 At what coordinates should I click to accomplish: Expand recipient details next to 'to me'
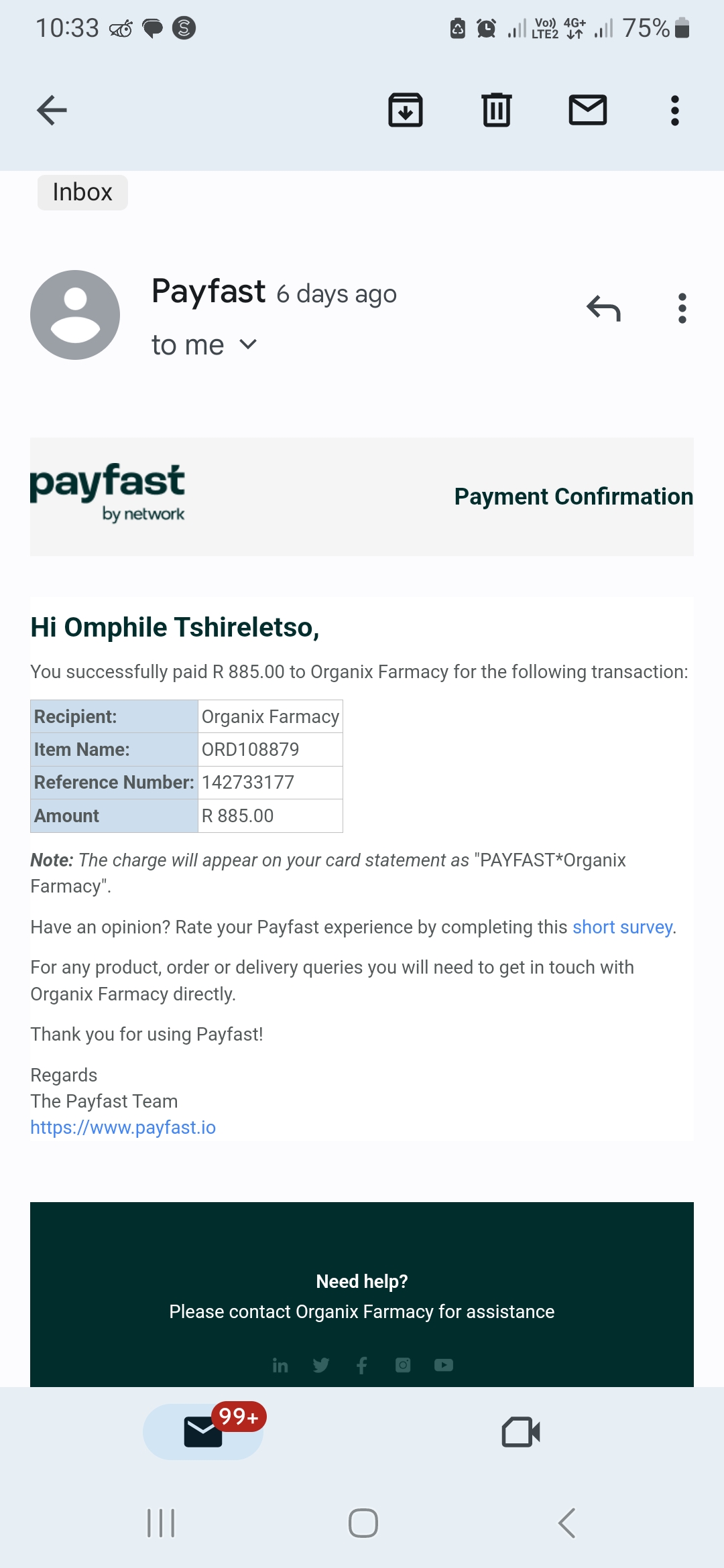click(x=248, y=344)
